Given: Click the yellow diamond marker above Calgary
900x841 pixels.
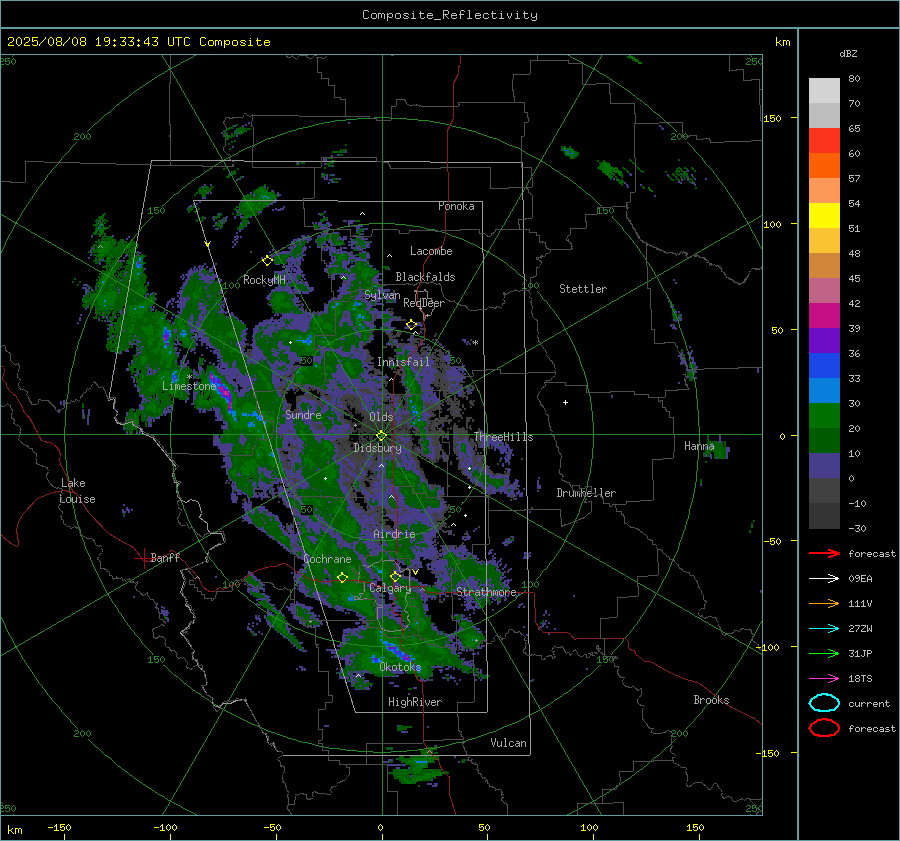Looking at the screenshot, I should [x=395, y=576].
